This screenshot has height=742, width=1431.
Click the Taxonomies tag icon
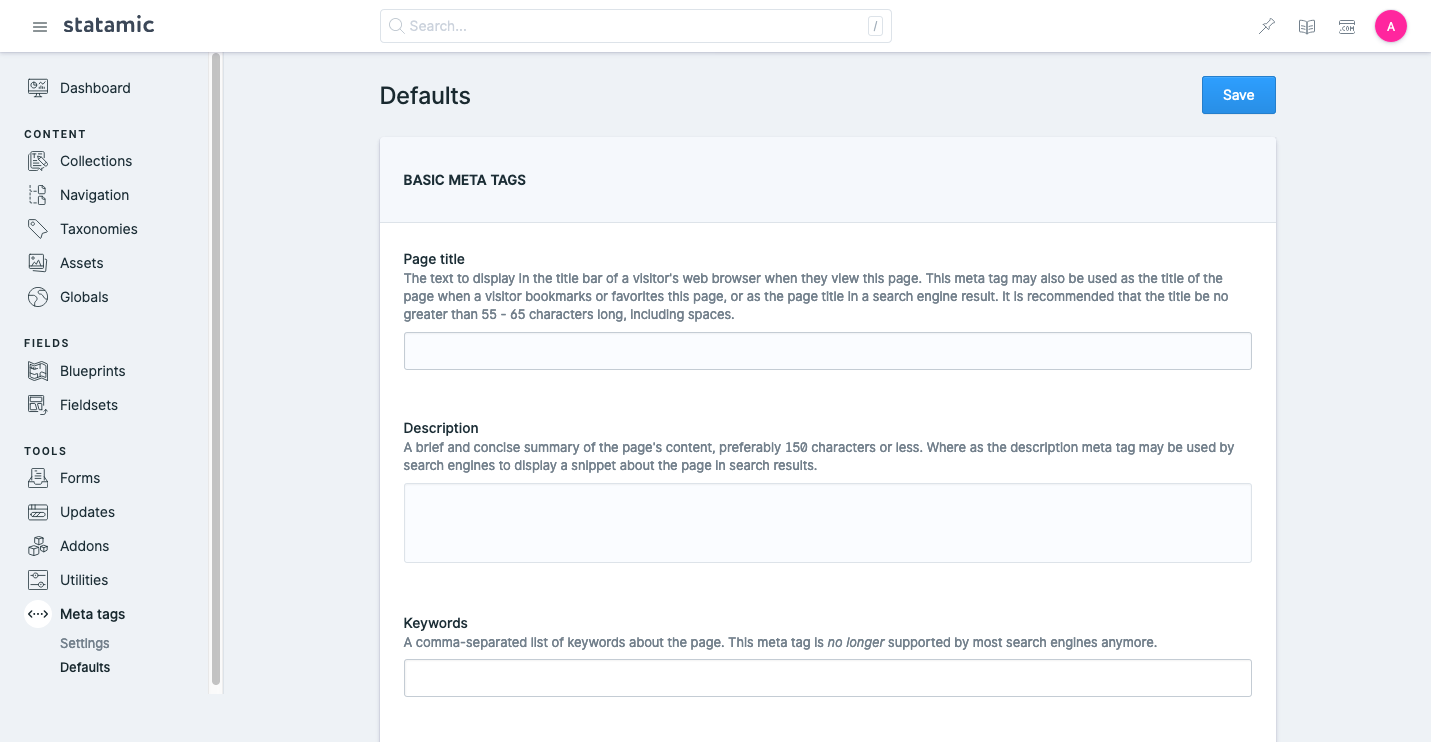point(38,229)
